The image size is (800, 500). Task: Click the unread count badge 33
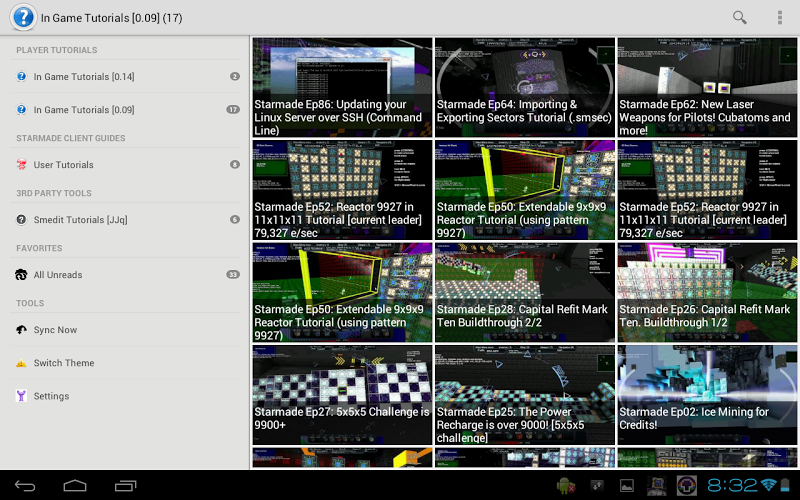click(233, 274)
